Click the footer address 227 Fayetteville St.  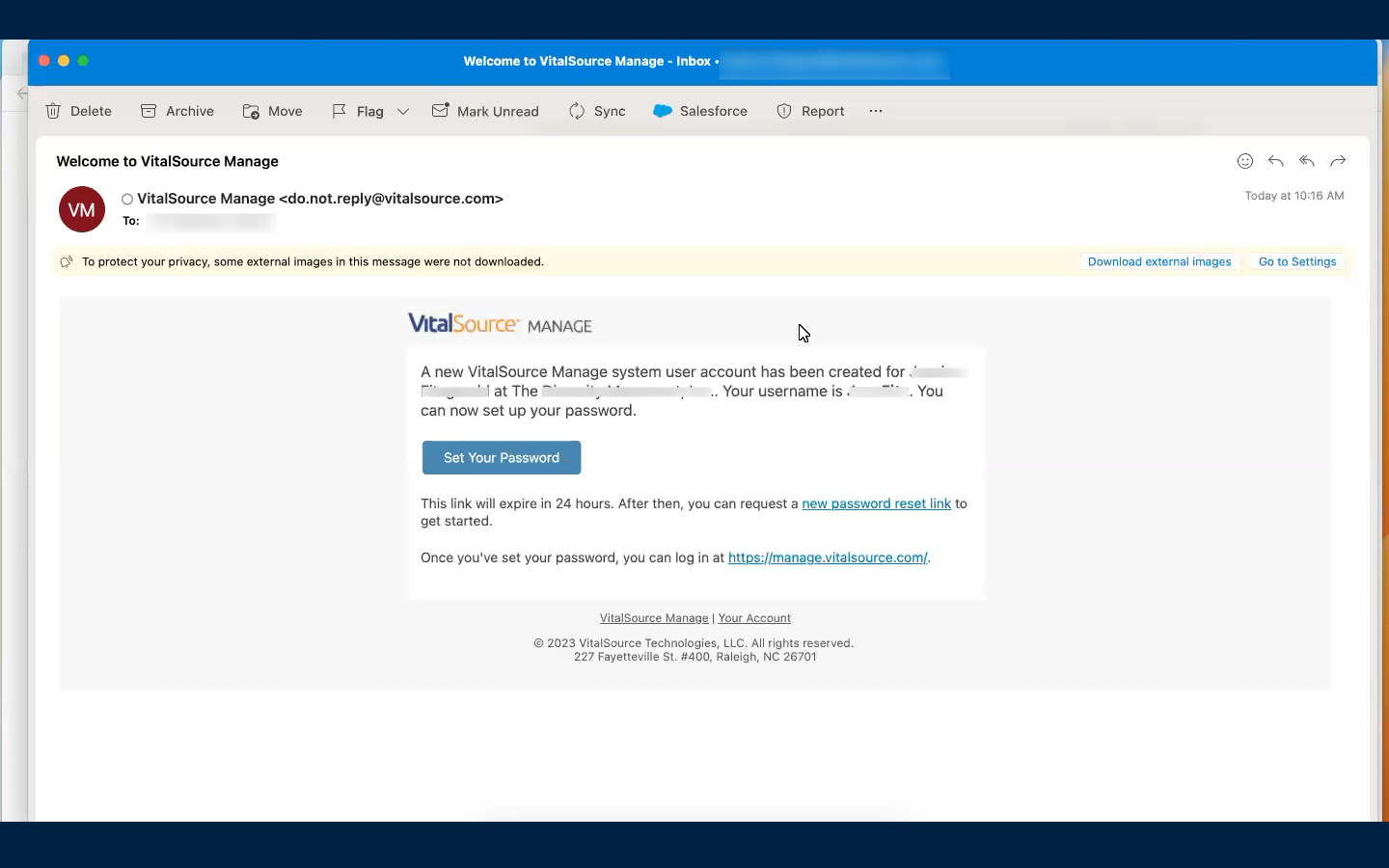point(695,657)
